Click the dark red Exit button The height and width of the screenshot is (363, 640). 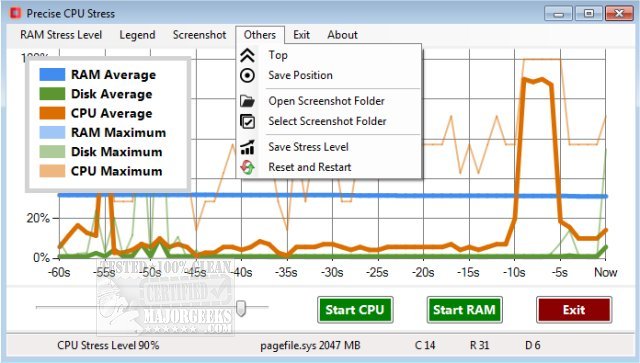click(574, 310)
